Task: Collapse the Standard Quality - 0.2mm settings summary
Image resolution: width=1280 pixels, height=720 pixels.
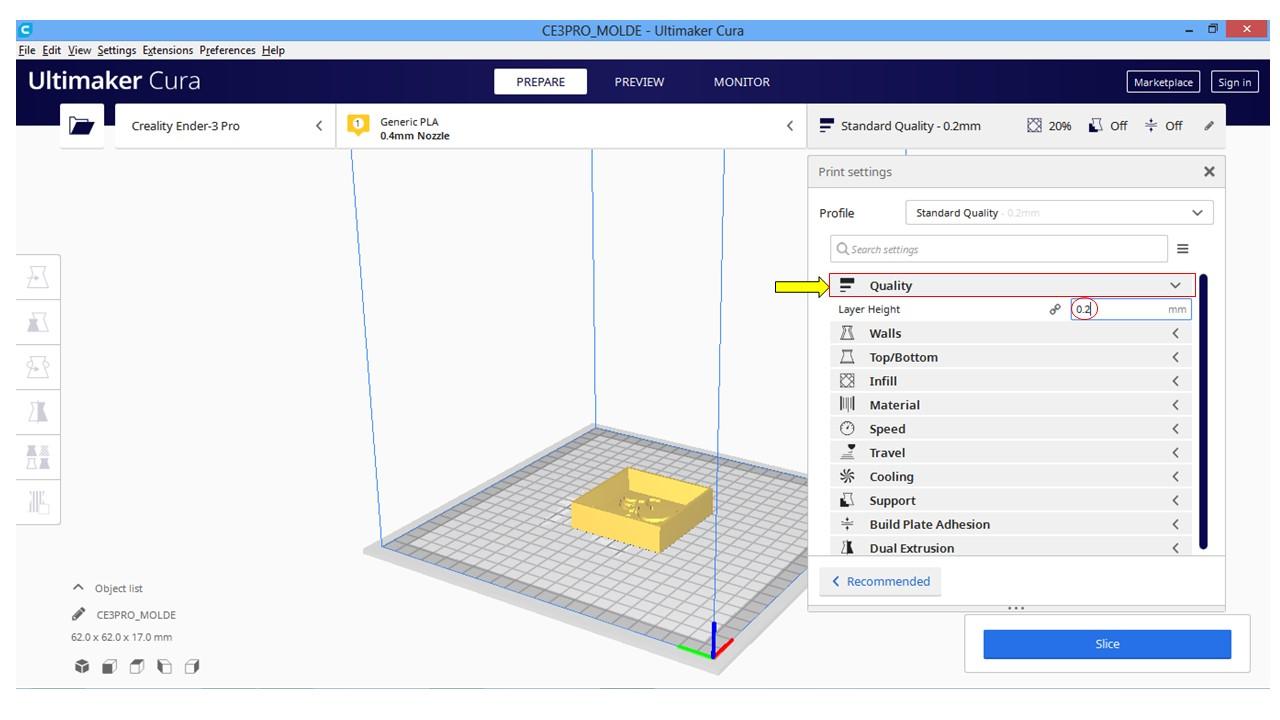Action: click(1016, 126)
